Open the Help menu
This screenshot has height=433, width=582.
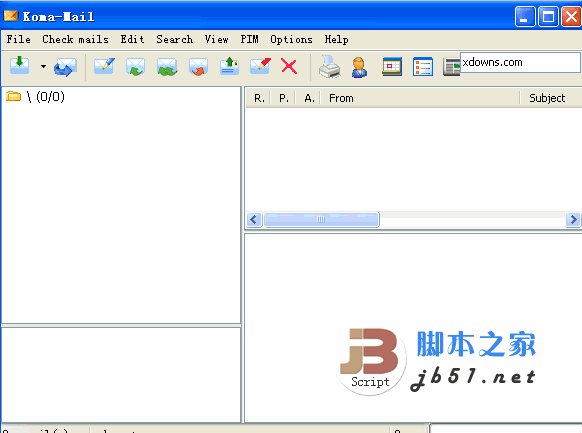pos(336,39)
